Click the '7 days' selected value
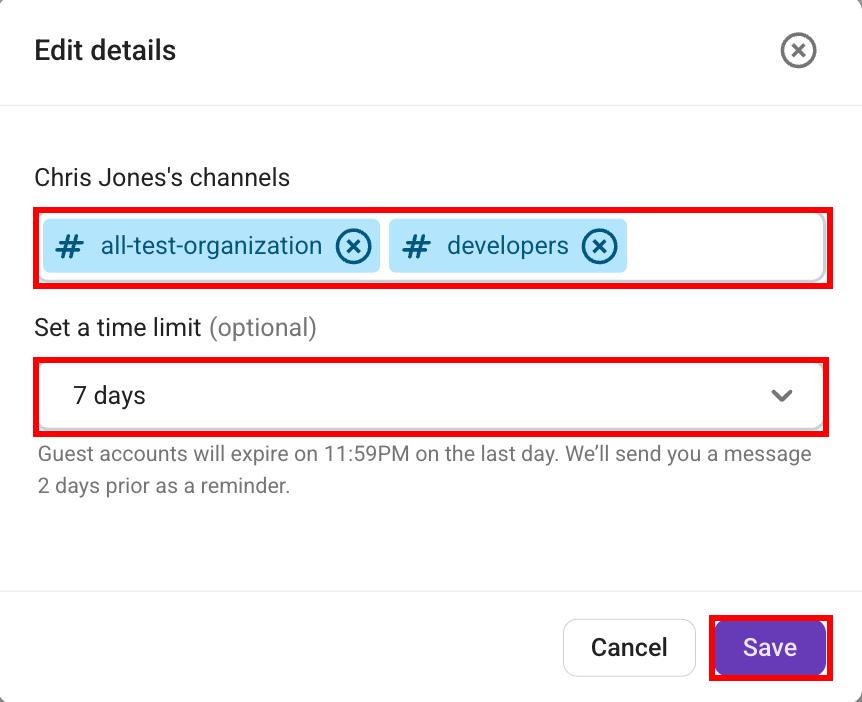This screenshot has height=702, width=862. [x=109, y=396]
